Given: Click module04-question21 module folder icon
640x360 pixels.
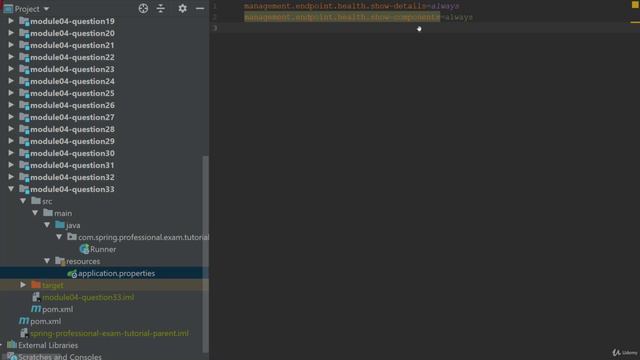Looking at the screenshot, I should coord(24,45).
